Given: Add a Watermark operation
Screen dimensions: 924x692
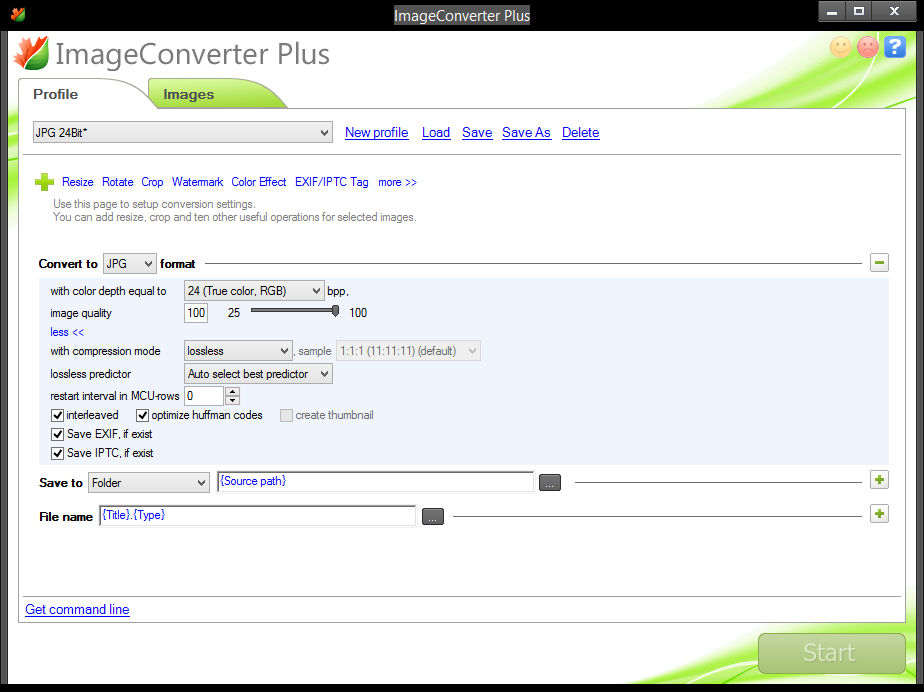Looking at the screenshot, I should tap(197, 182).
